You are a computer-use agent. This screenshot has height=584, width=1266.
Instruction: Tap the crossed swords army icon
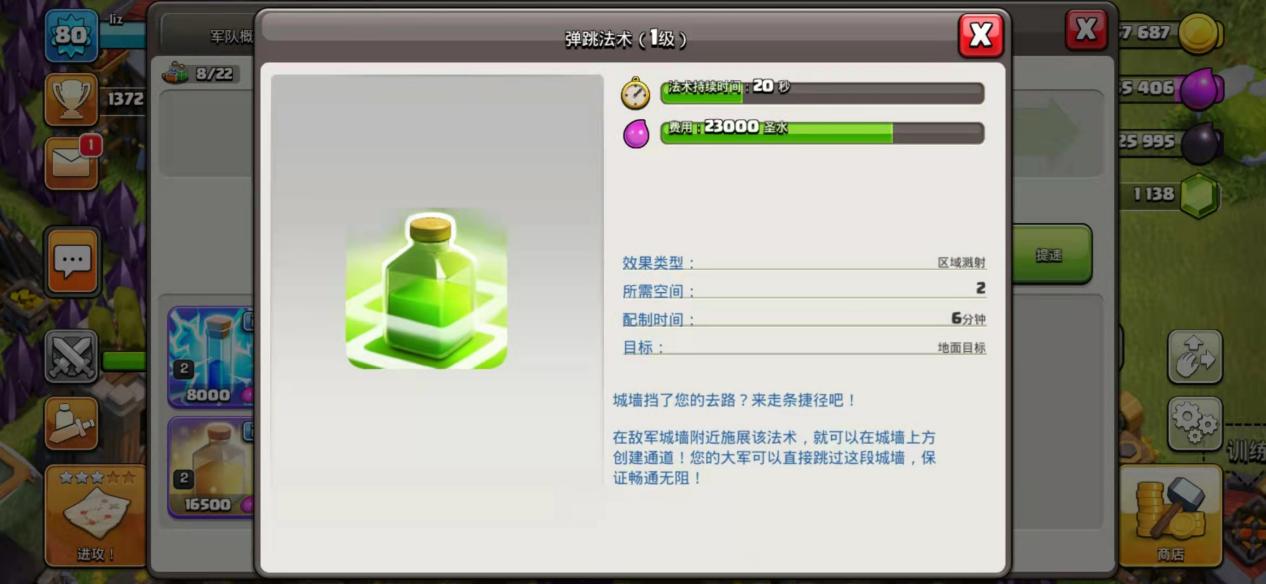click(x=71, y=357)
